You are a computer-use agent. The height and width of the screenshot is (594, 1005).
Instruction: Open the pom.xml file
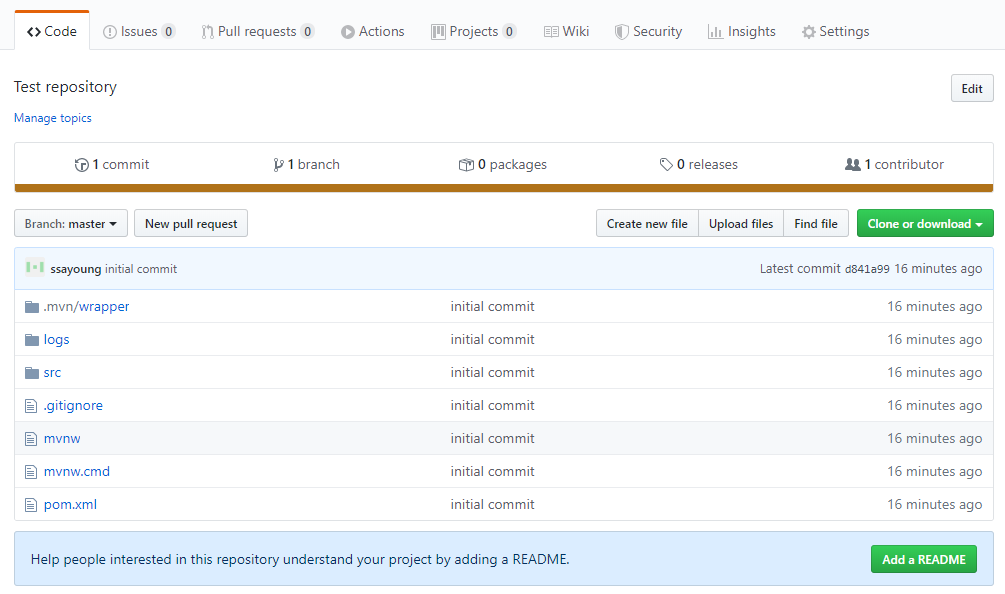[x=71, y=505]
